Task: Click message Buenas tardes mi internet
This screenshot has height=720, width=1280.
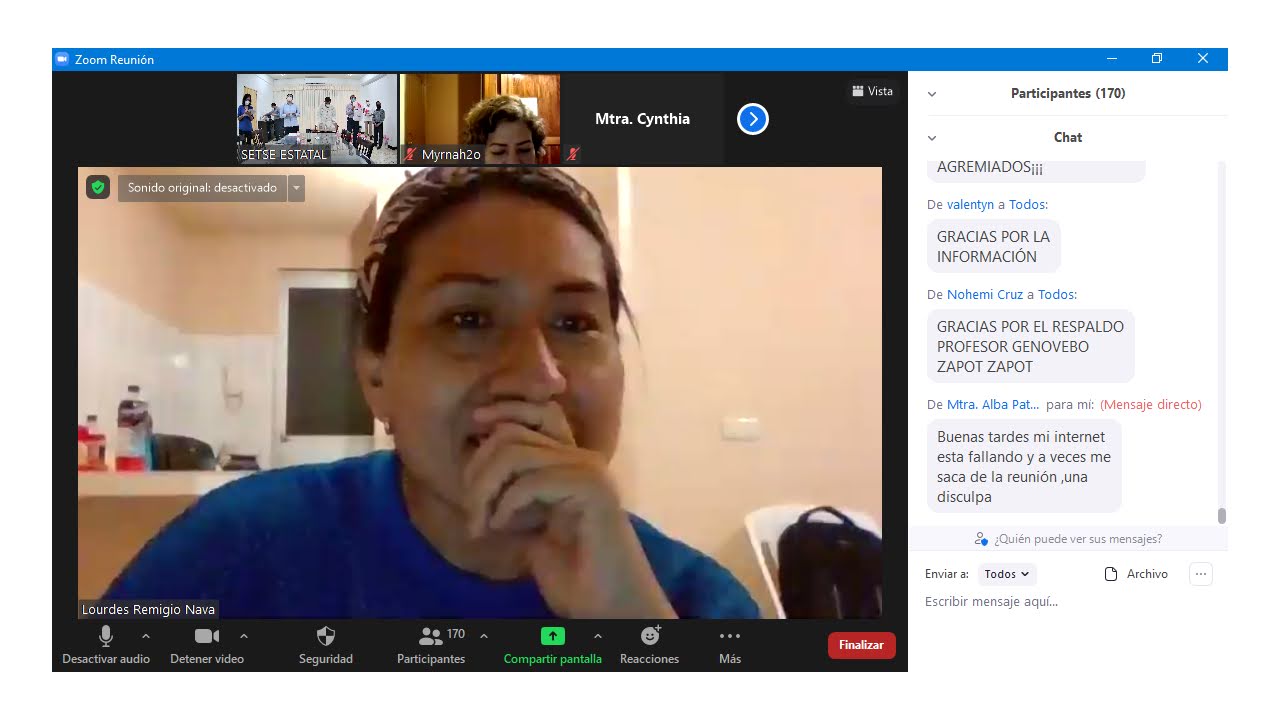Action: [1024, 467]
